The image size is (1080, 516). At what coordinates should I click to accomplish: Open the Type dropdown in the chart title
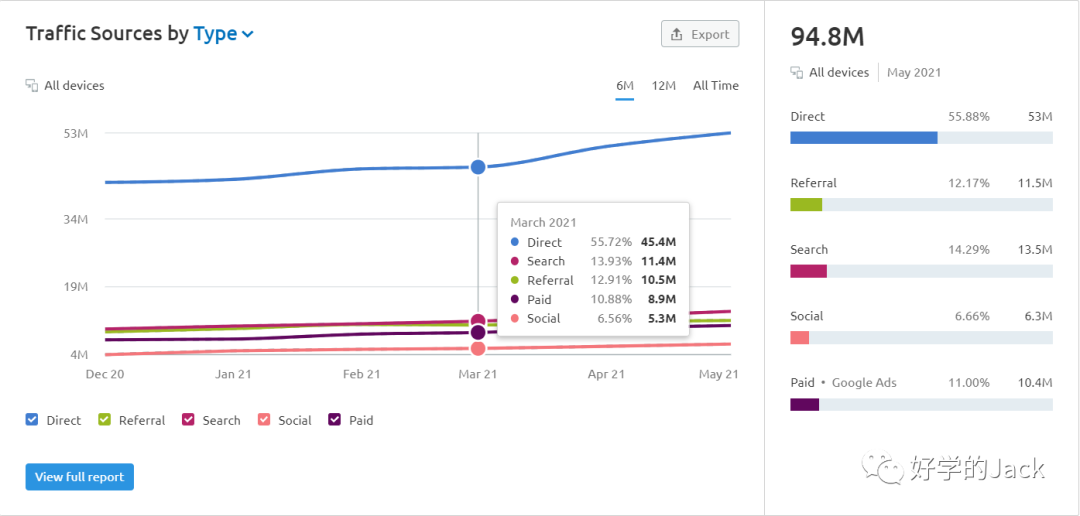click(224, 34)
